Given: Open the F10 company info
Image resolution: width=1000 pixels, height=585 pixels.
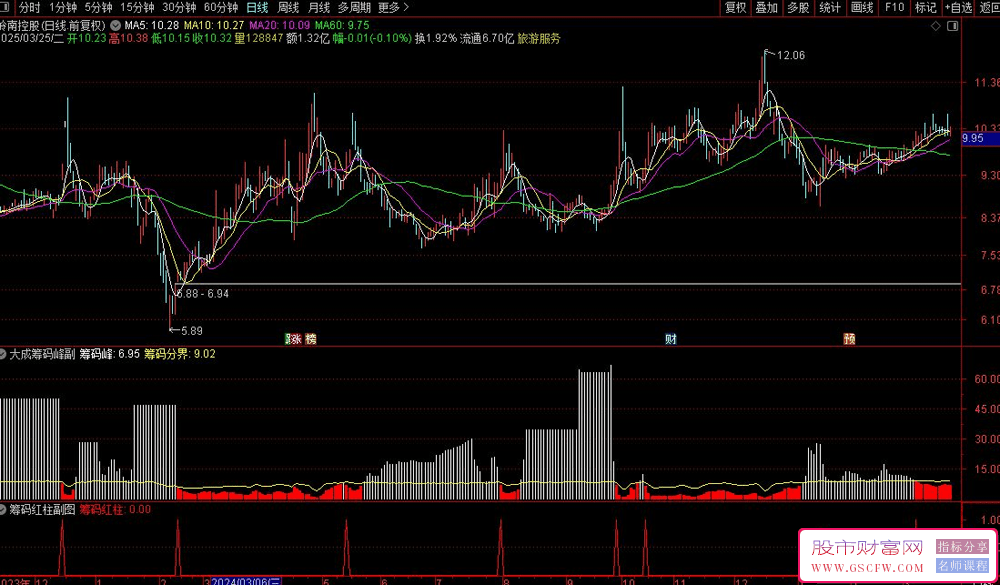Looking at the screenshot, I should click(x=894, y=7).
